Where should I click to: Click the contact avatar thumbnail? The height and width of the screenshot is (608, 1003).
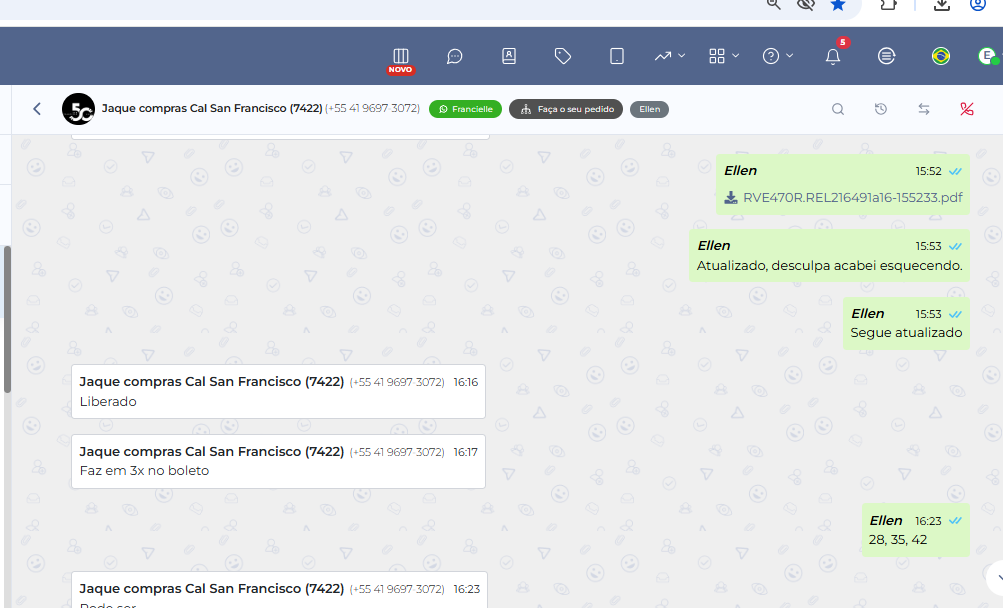coord(78,109)
